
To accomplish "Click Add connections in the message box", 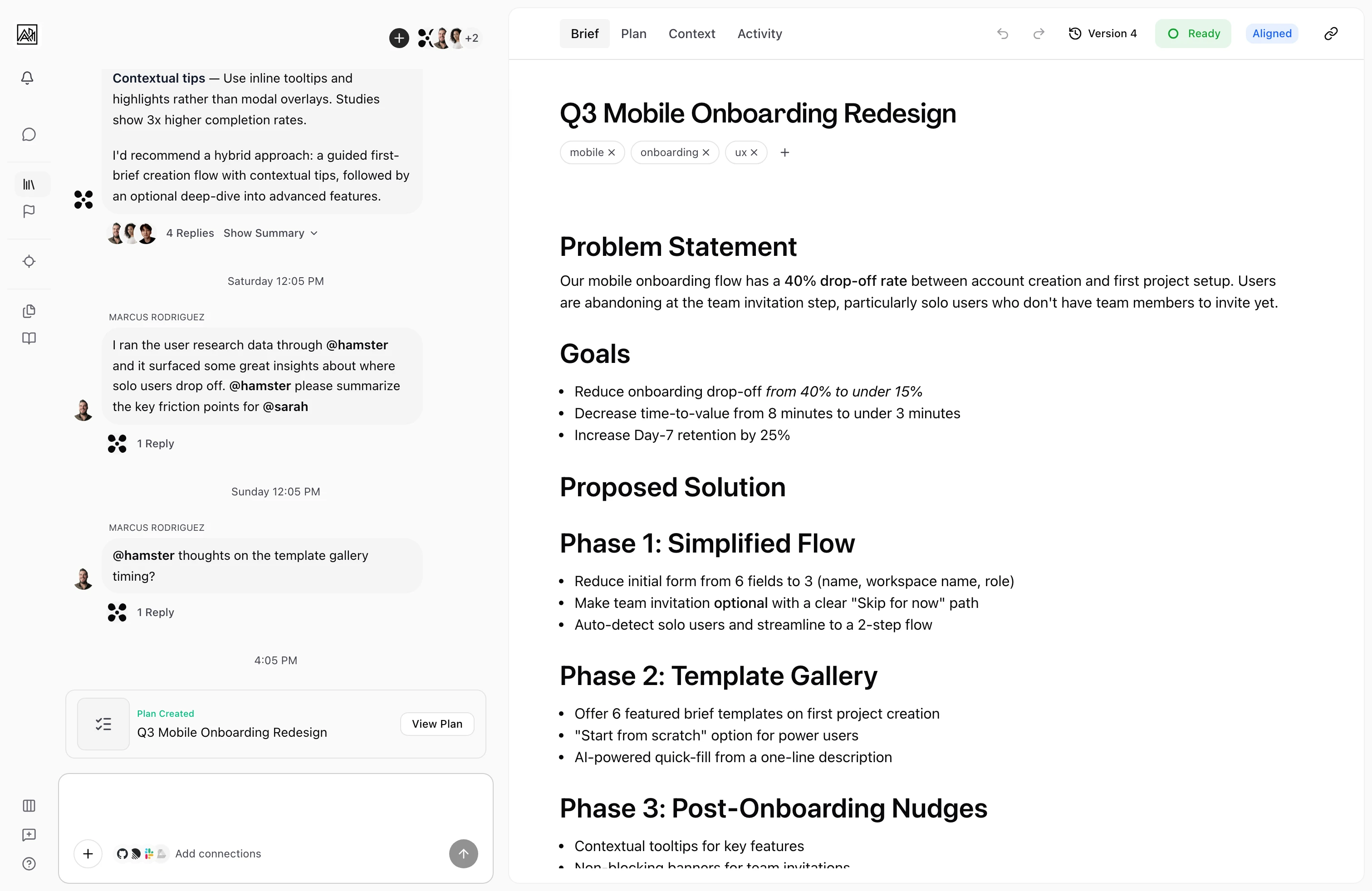I will (x=218, y=853).
